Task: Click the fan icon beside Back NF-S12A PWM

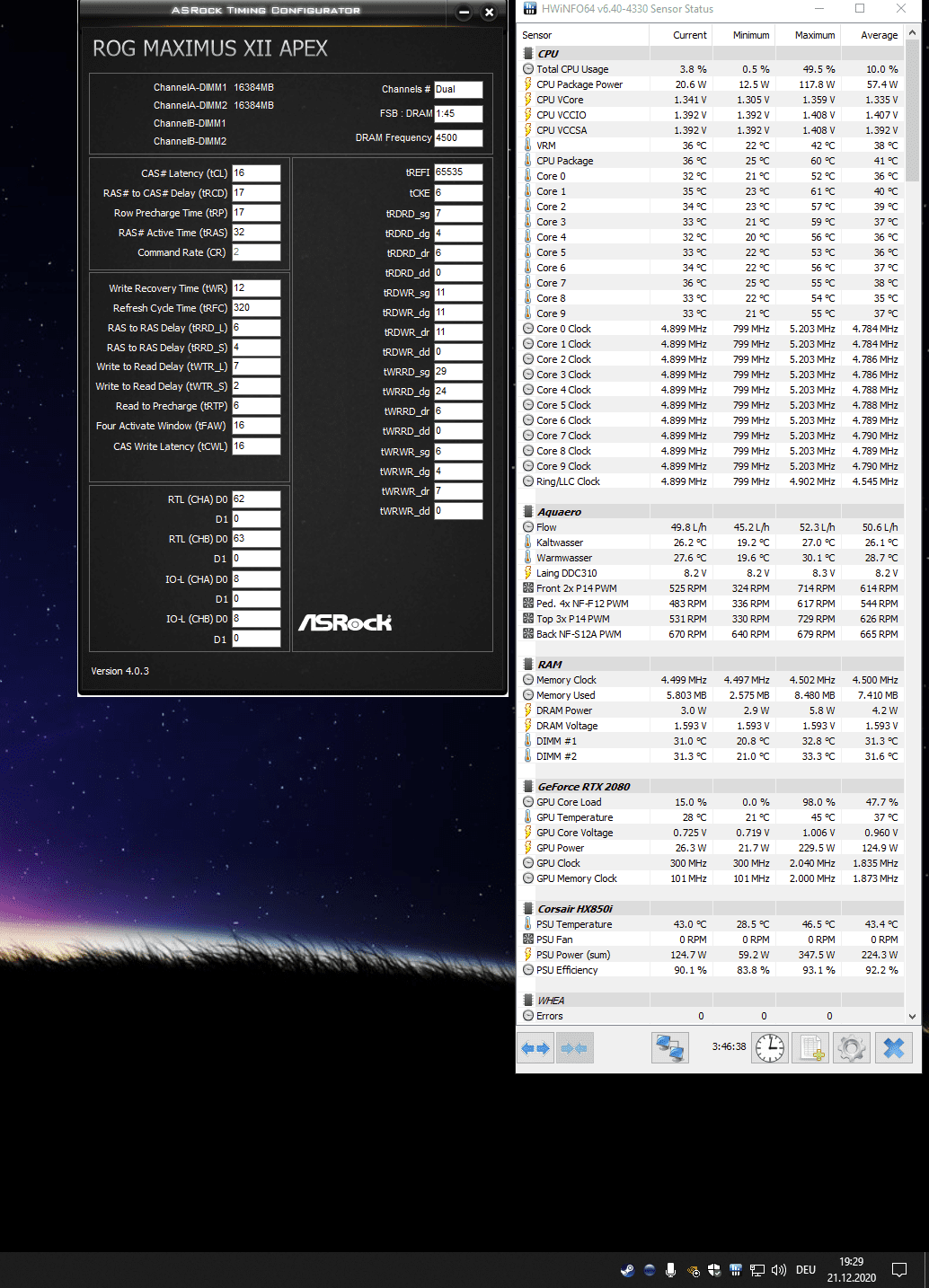Action: coord(528,634)
